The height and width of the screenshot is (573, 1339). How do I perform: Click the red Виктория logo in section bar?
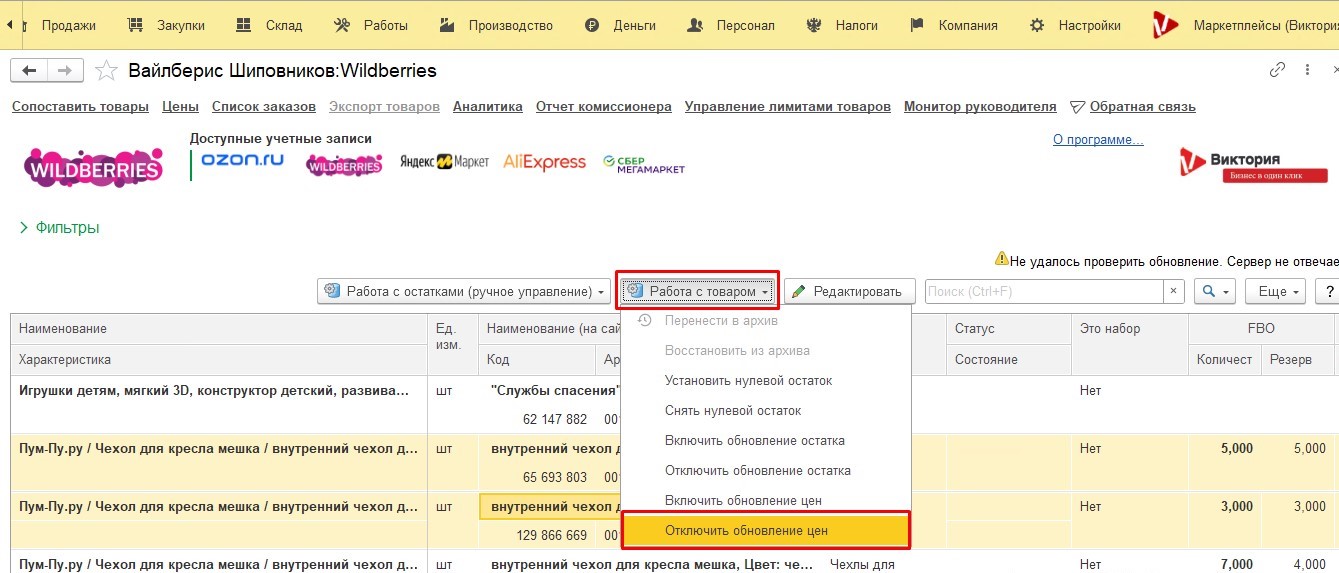click(x=1165, y=25)
